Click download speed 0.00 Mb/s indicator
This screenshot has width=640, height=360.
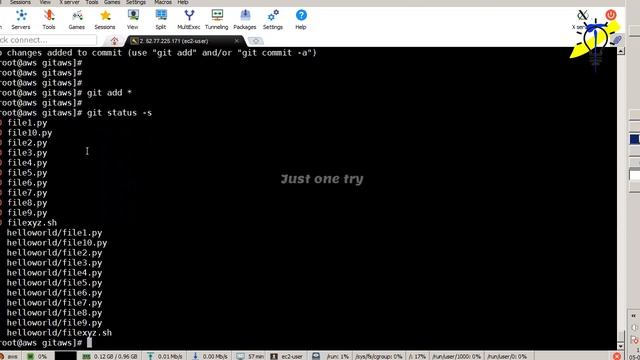(210, 356)
